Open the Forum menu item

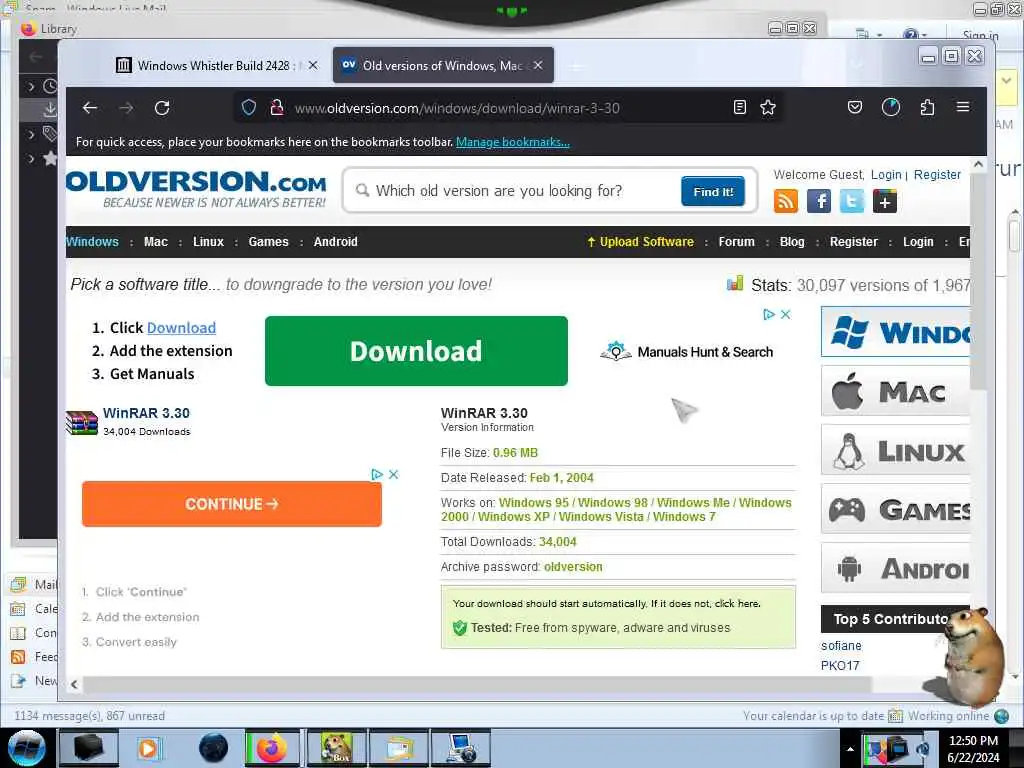pyautogui.click(x=737, y=242)
